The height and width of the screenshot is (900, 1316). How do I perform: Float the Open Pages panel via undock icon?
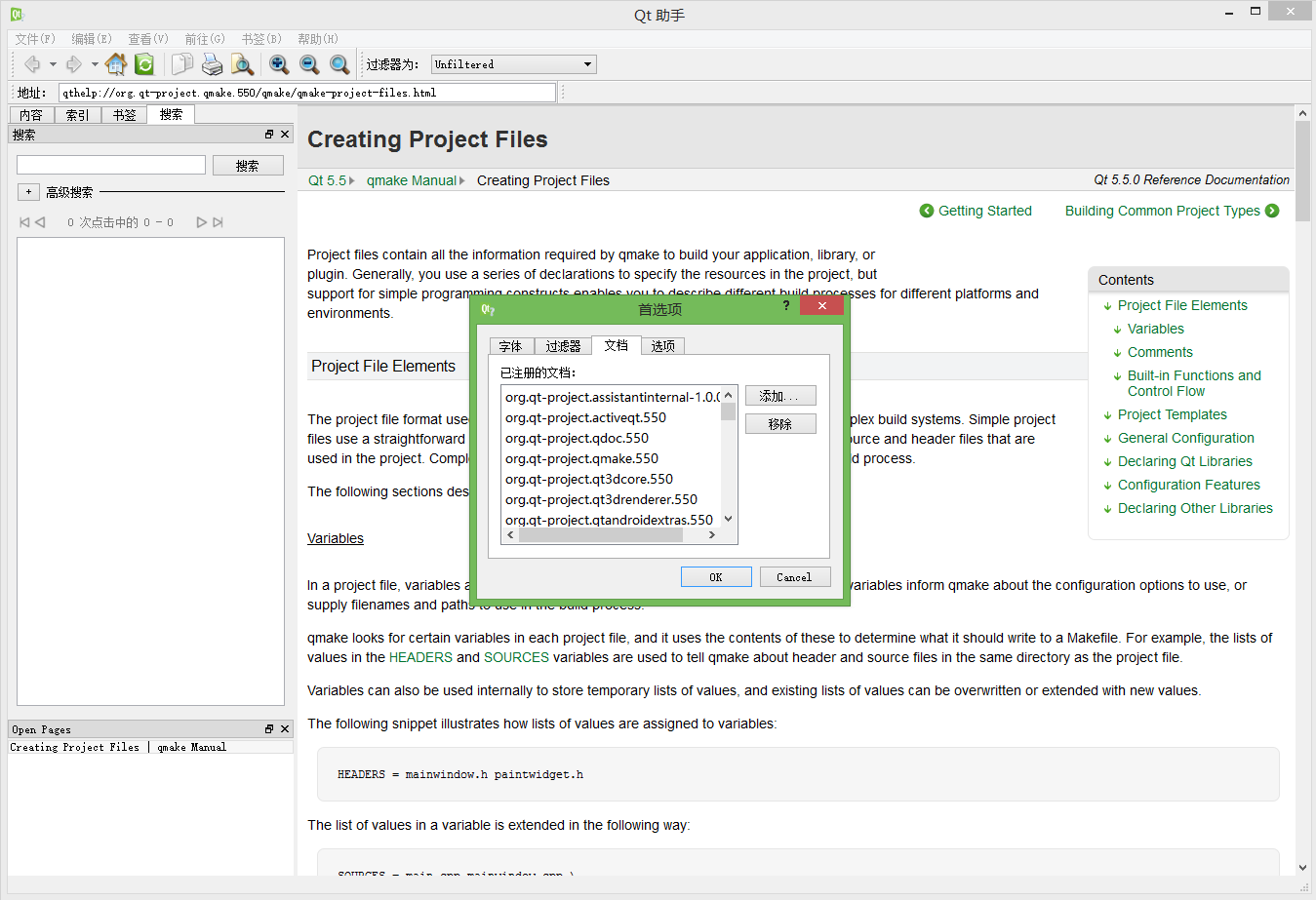pos(269,729)
